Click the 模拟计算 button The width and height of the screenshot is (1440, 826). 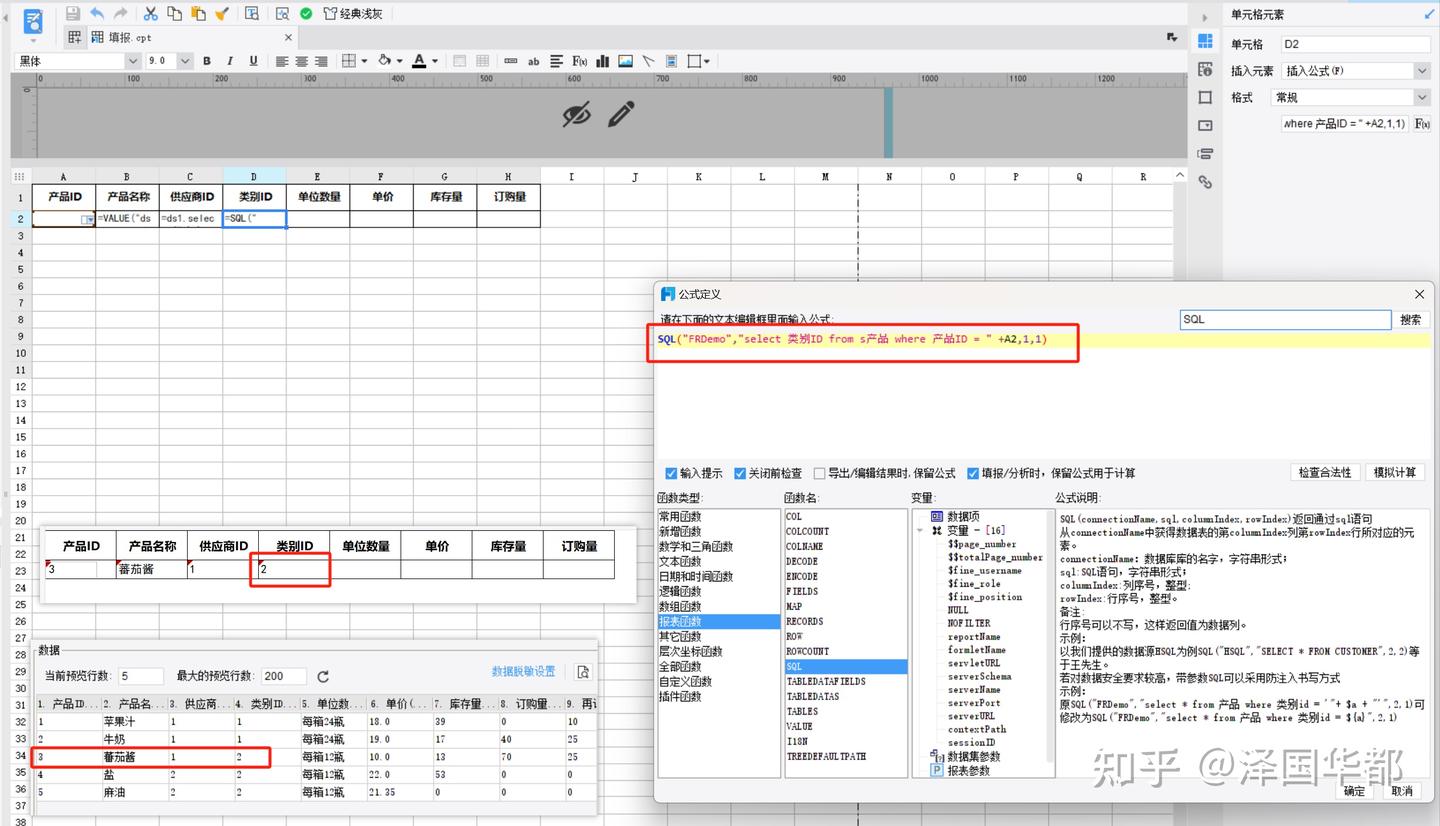coord(1395,472)
